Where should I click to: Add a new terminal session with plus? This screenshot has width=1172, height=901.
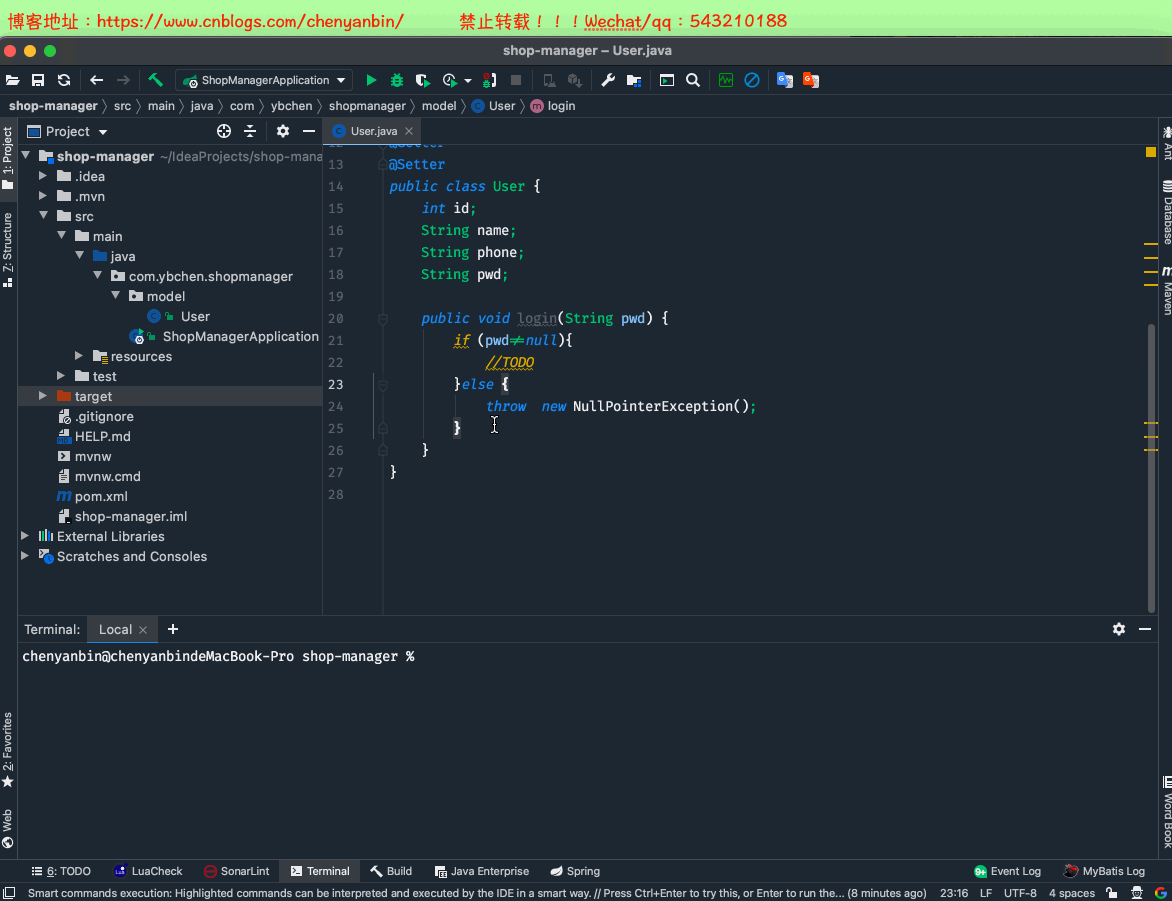(x=173, y=629)
